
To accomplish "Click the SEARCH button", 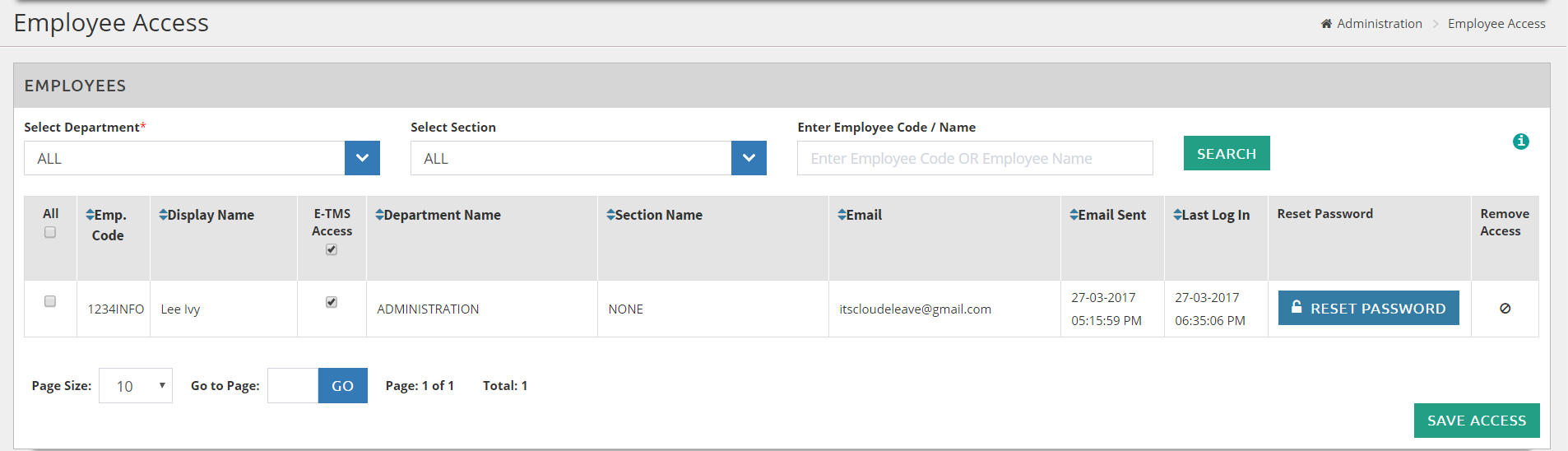I will pos(1226,154).
